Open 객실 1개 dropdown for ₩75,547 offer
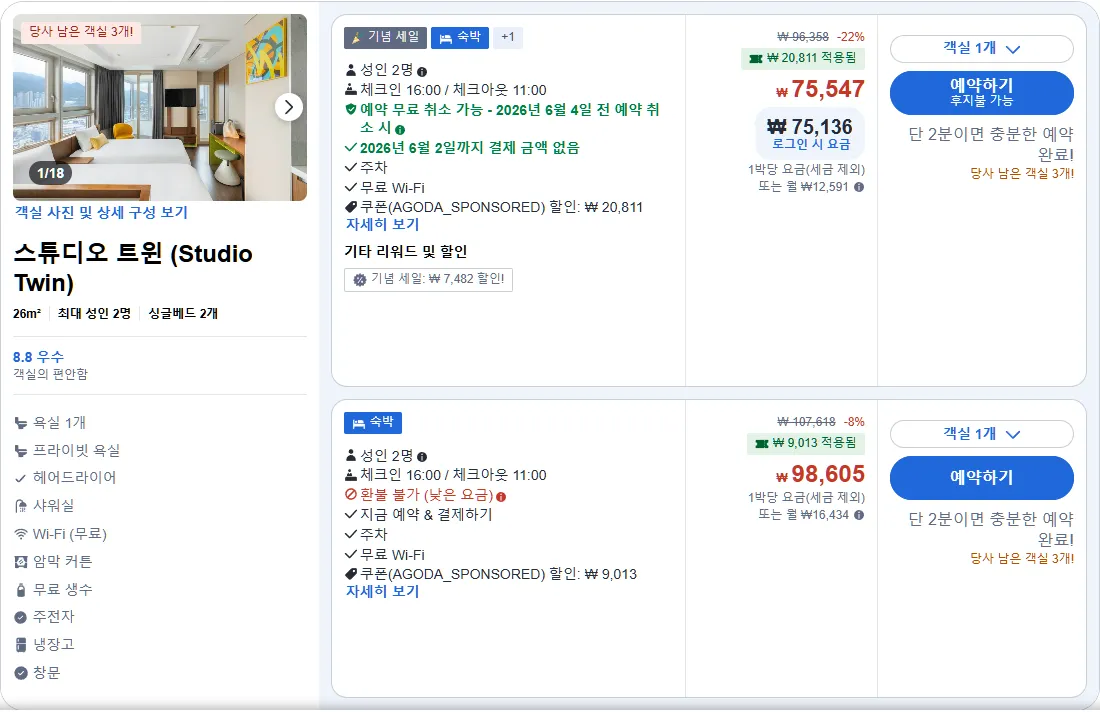 pos(981,48)
